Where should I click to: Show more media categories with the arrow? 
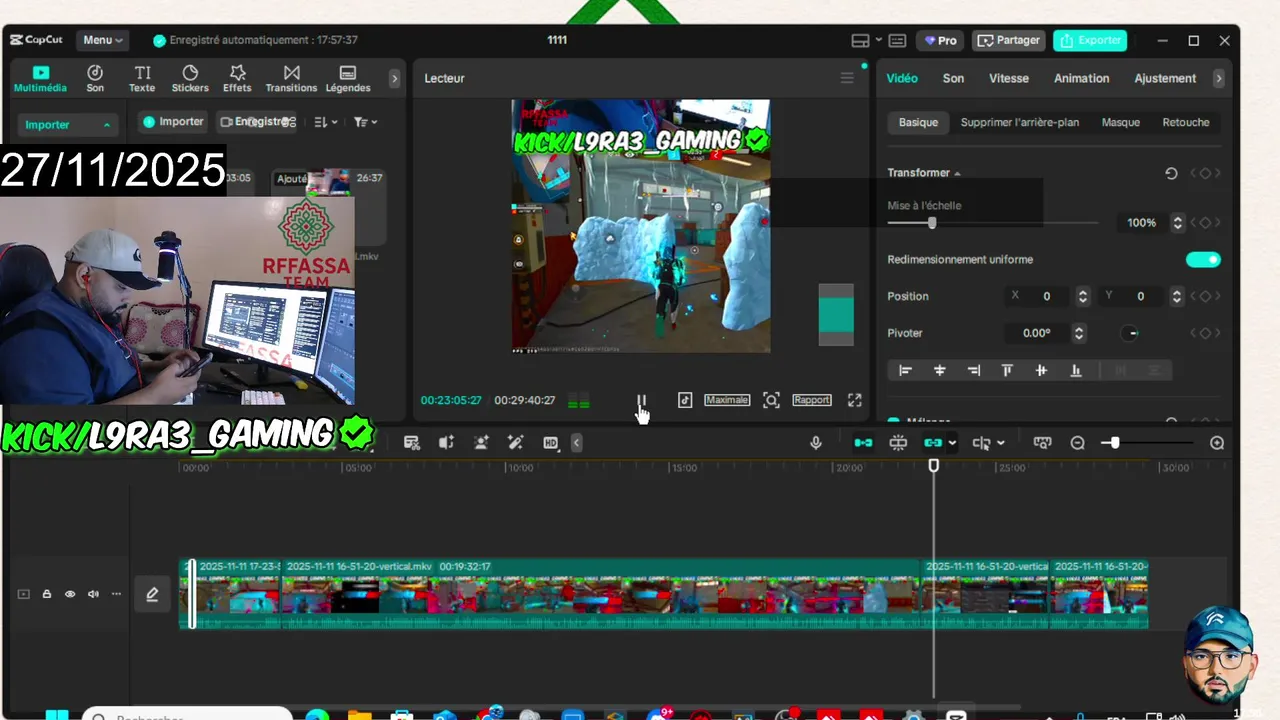(394, 78)
